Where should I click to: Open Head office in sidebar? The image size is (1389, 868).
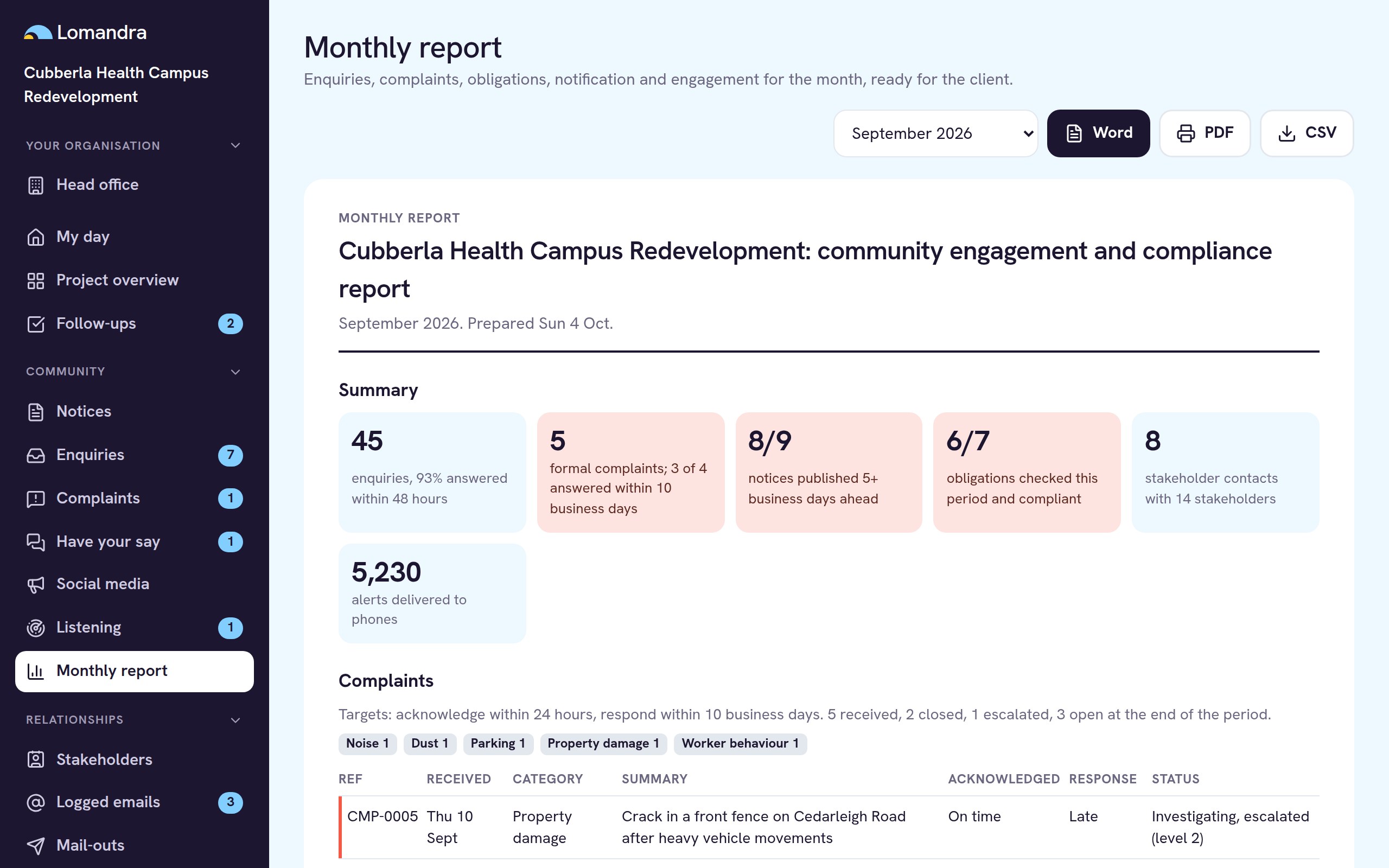click(x=135, y=185)
